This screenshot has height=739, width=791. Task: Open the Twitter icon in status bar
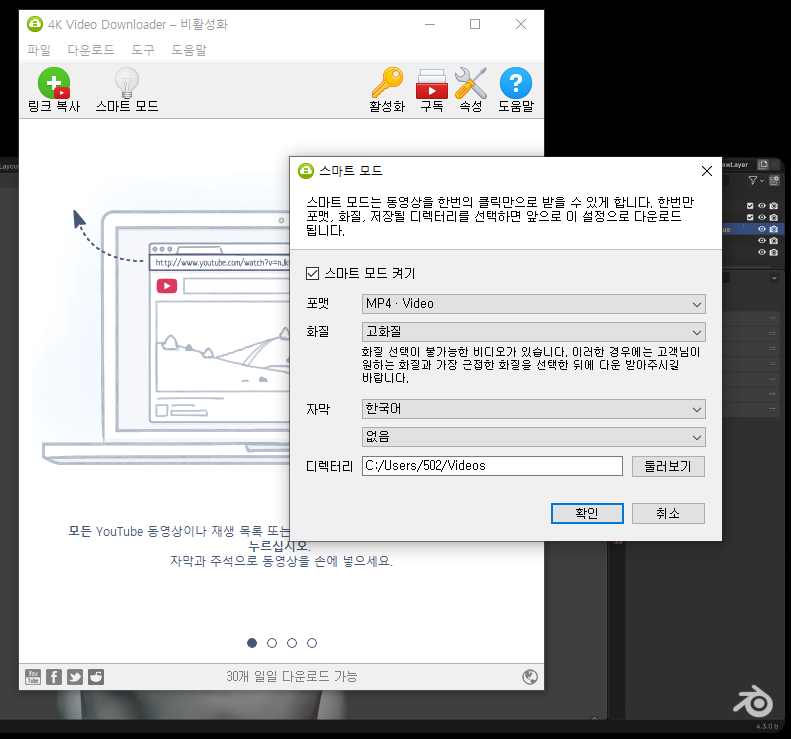75,676
